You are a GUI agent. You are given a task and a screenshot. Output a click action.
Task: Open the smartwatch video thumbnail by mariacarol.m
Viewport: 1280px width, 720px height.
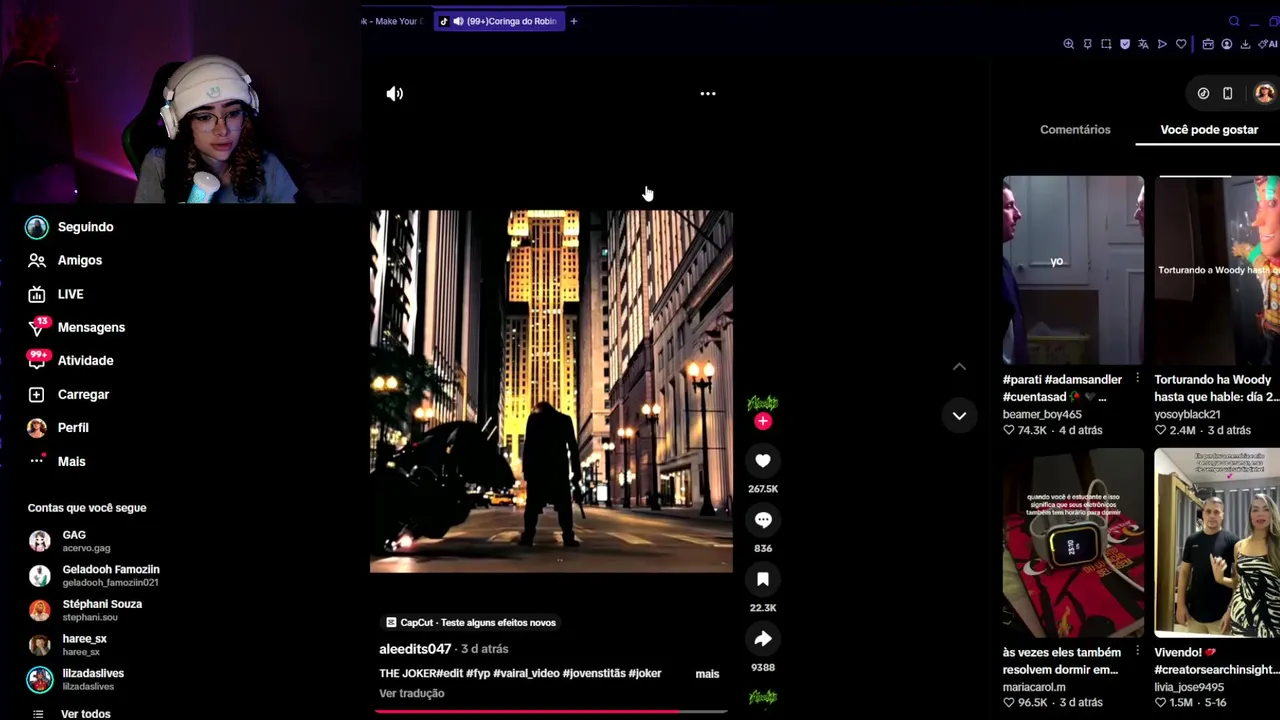(x=1073, y=543)
